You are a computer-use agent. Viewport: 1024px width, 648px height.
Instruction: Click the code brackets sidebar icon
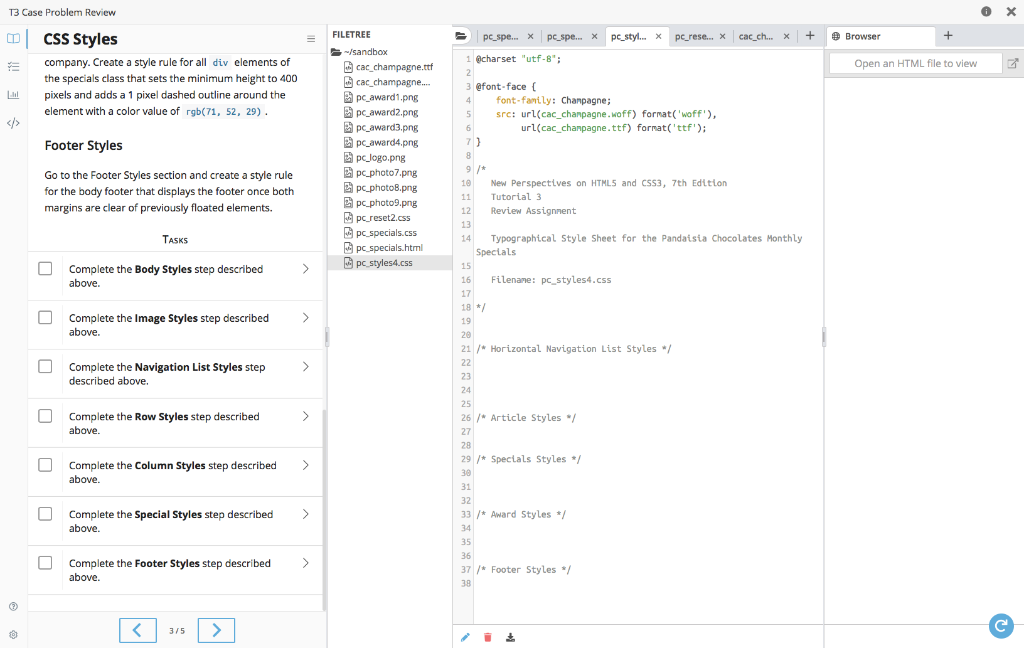coord(13,124)
